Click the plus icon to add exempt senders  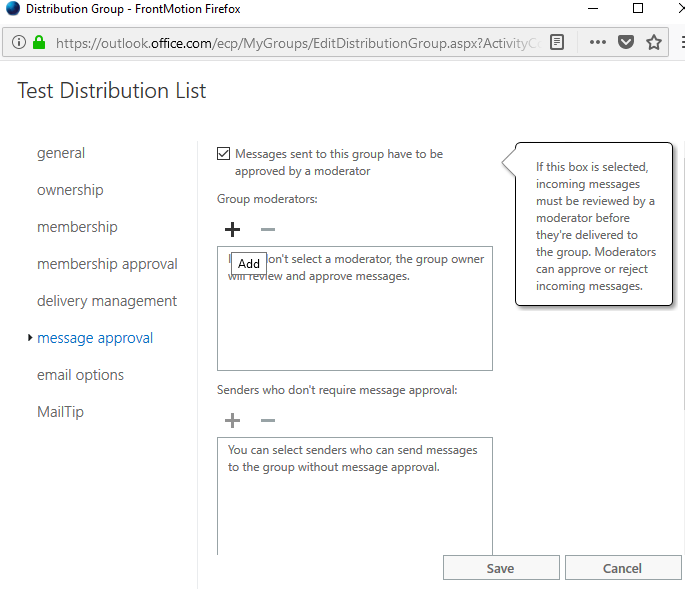tap(232, 421)
